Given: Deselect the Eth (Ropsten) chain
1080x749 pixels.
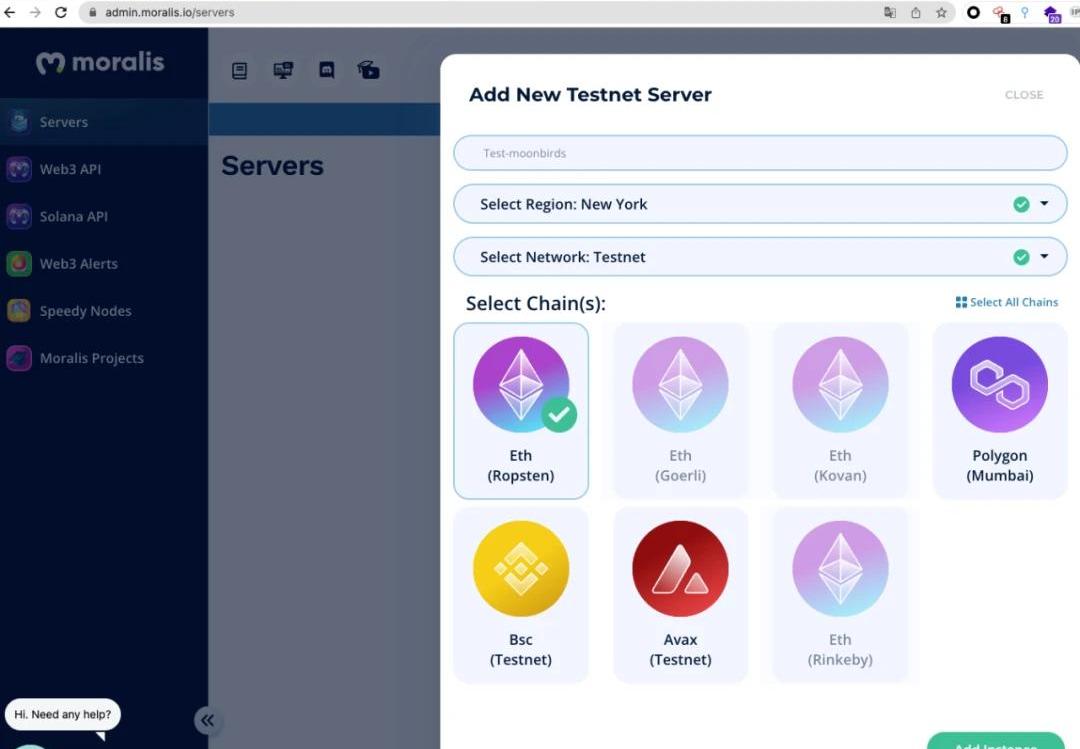Looking at the screenshot, I should click(521, 411).
